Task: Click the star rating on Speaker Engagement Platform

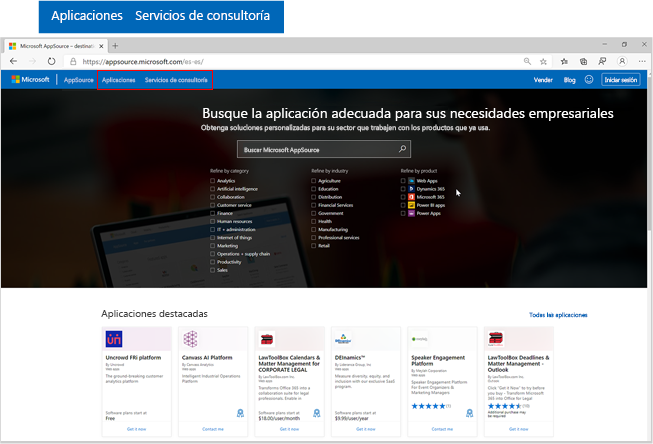Action: pos(429,406)
